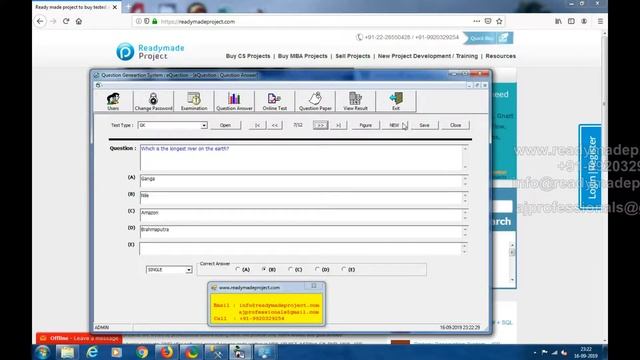Open the View Result toolbar icon
The width and height of the screenshot is (640, 360).
click(x=356, y=101)
